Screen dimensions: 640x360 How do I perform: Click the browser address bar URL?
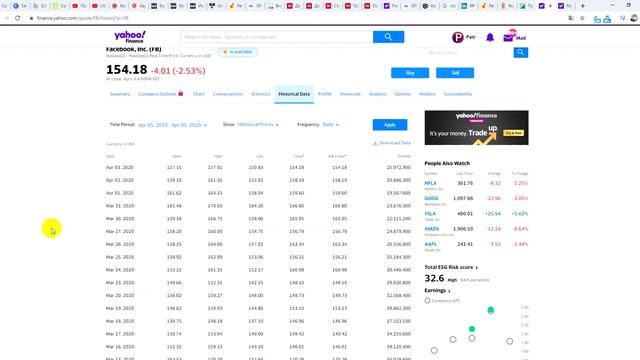82,18
